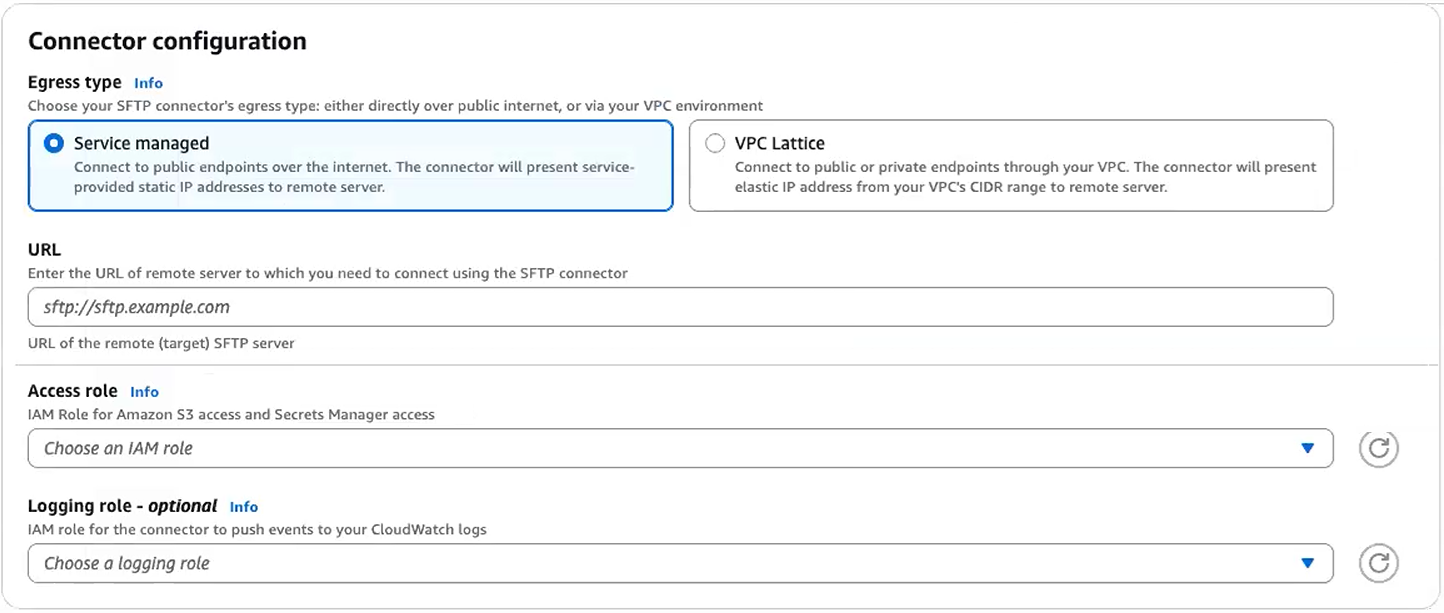The height and width of the screenshot is (613, 1444).
Task: Click the VPC Lattice option description text
Action: click(x=1025, y=177)
